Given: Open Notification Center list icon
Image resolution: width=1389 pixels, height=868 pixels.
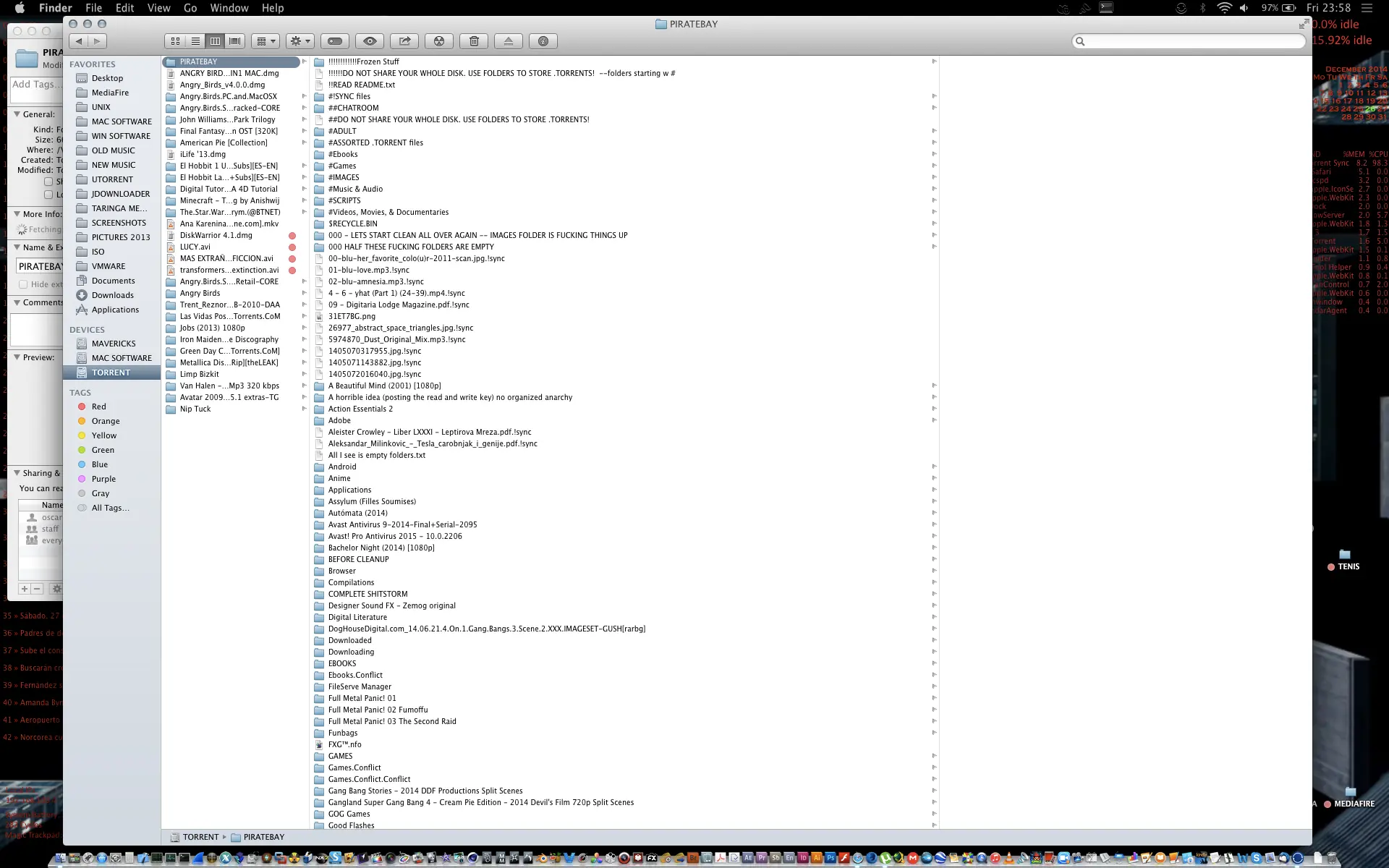Looking at the screenshot, I should pos(1367,8).
